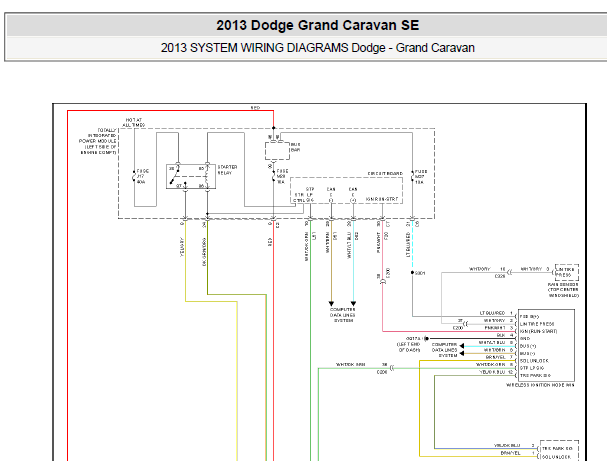Image resolution: width=607 pixels, height=461 pixels.
Task: Click the STARTER RELAY label
Action: point(227,170)
